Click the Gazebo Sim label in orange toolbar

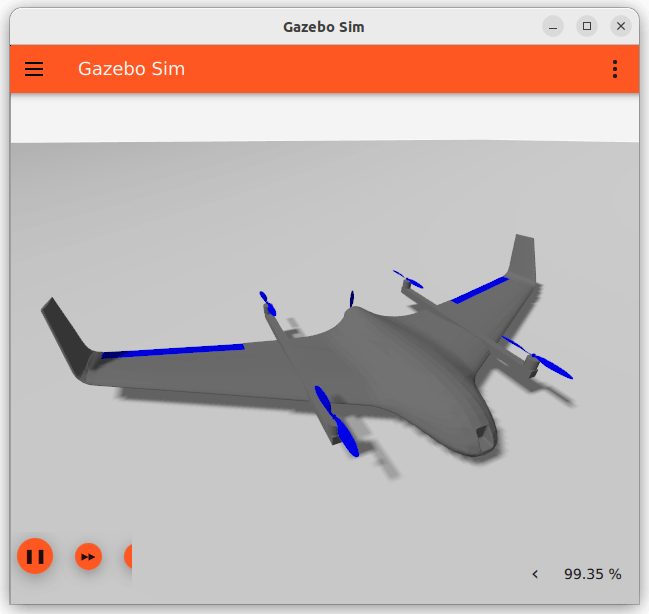pos(131,69)
